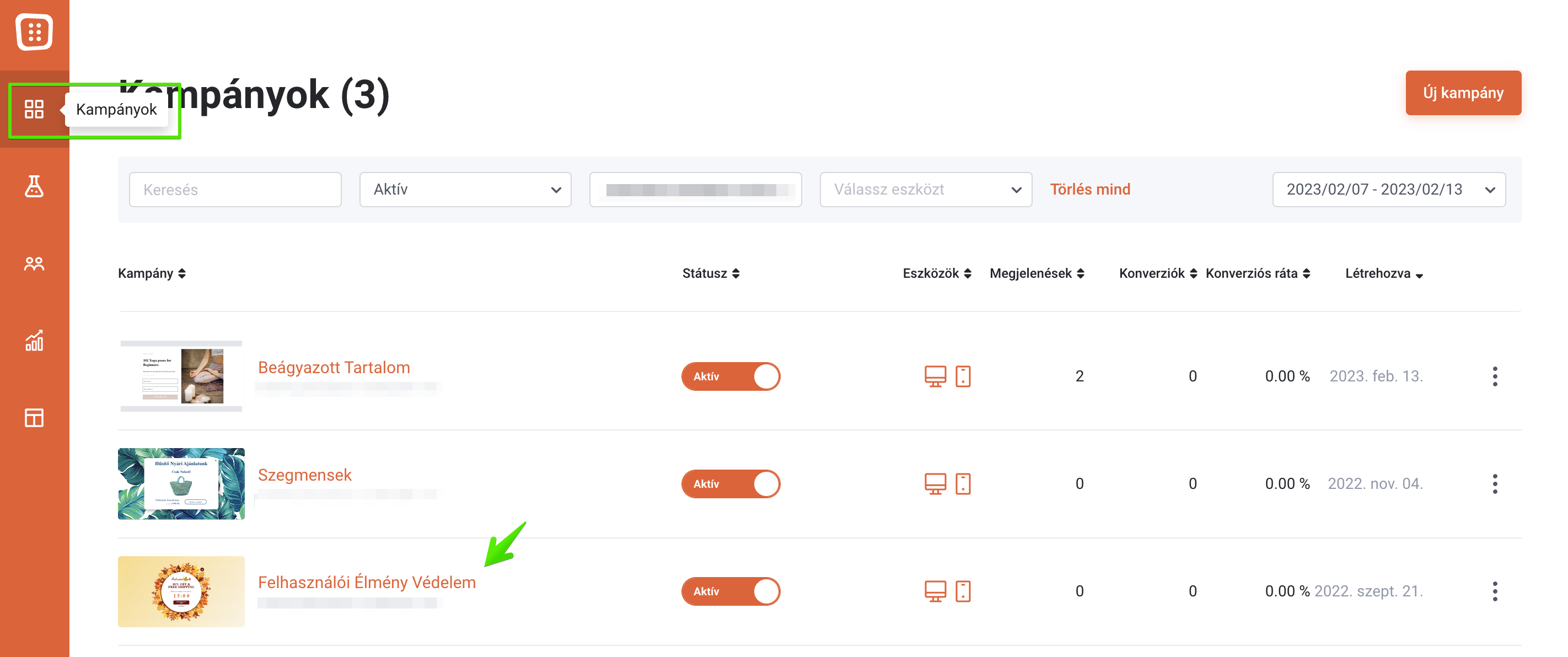Open the three-dot menu for Beágyazott Tartalom

pos(1495,376)
